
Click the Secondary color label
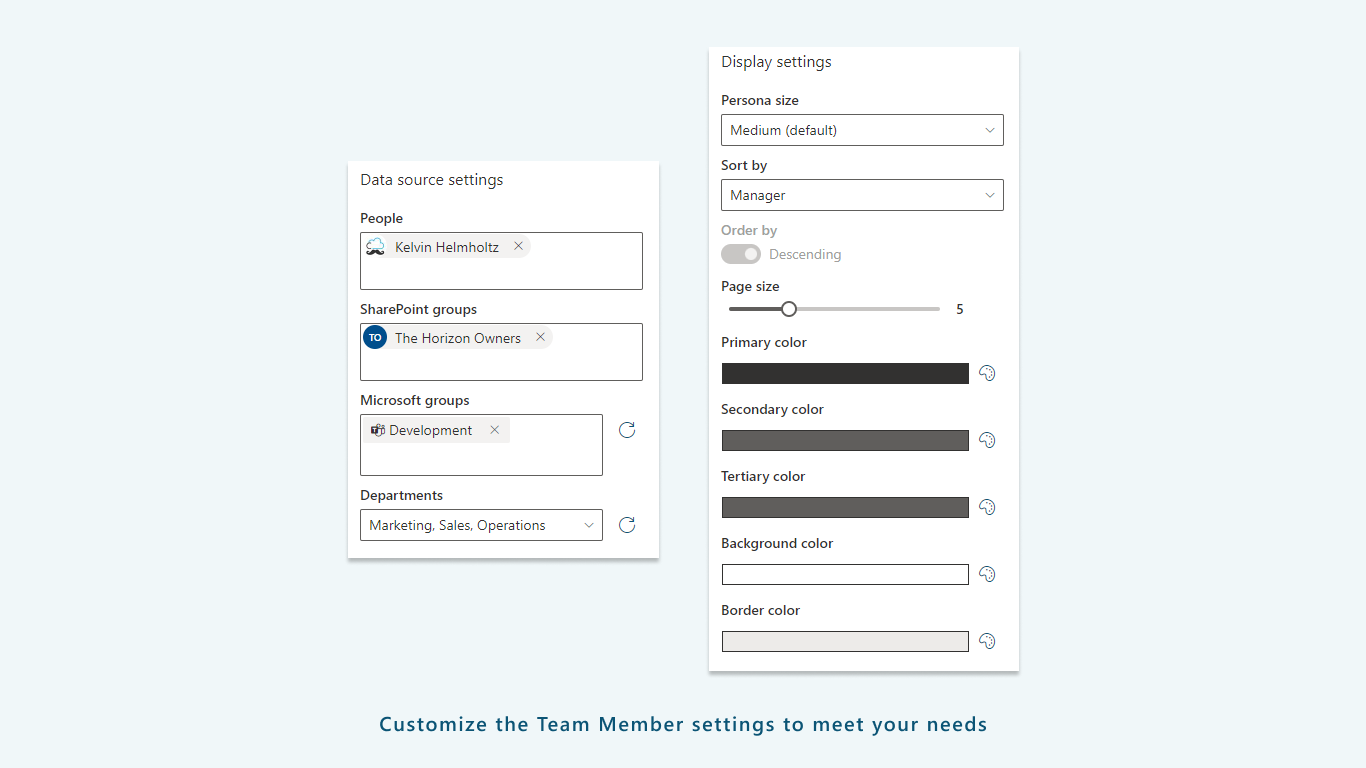(x=772, y=409)
